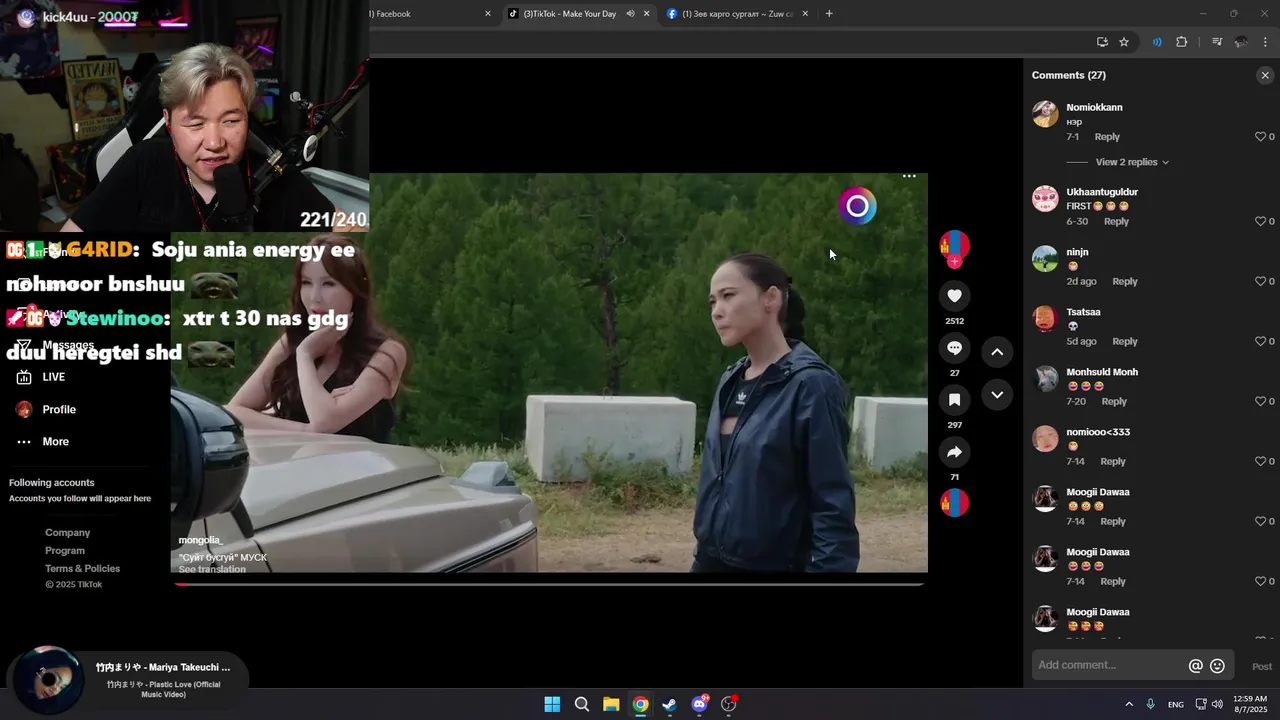1280x720 pixels.
Task: Open Discord from the taskbar
Action: point(699,704)
